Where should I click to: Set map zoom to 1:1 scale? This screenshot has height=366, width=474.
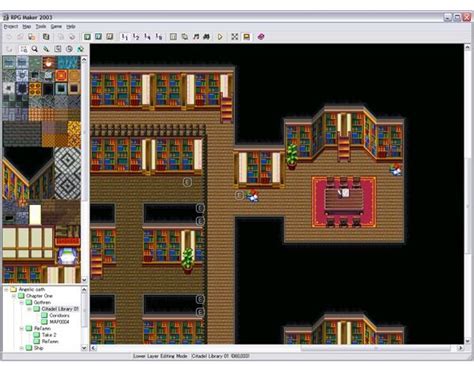[x=125, y=37]
